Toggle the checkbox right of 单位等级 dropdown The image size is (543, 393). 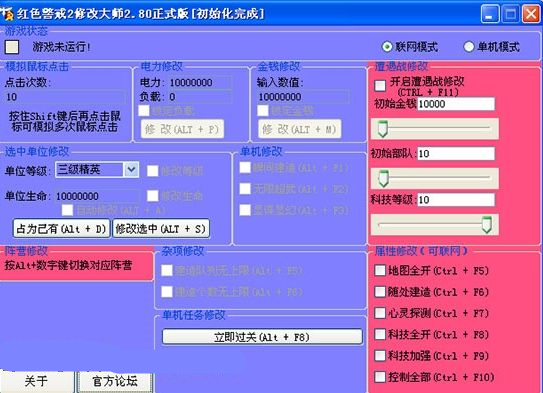pyautogui.click(x=153, y=171)
